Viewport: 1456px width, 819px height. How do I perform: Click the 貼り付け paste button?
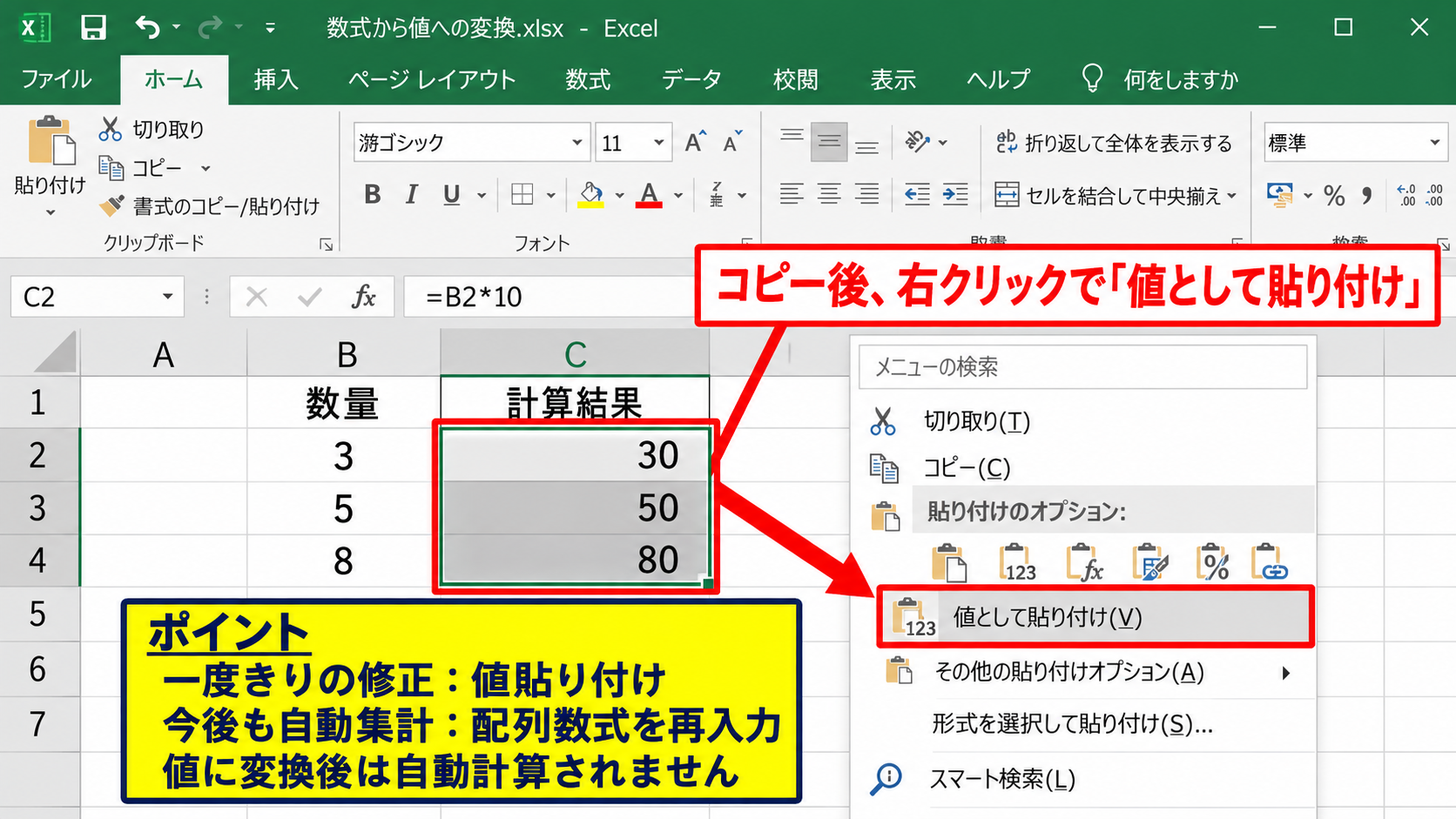tap(51, 164)
